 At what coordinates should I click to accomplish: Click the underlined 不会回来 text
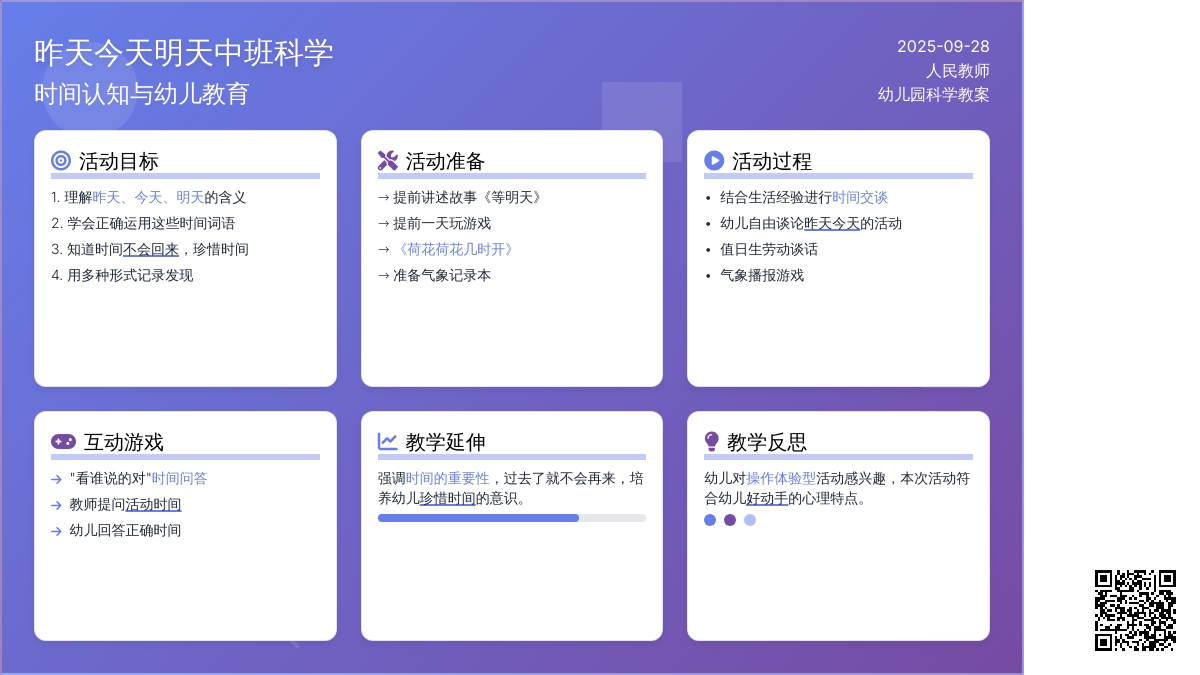[150, 249]
